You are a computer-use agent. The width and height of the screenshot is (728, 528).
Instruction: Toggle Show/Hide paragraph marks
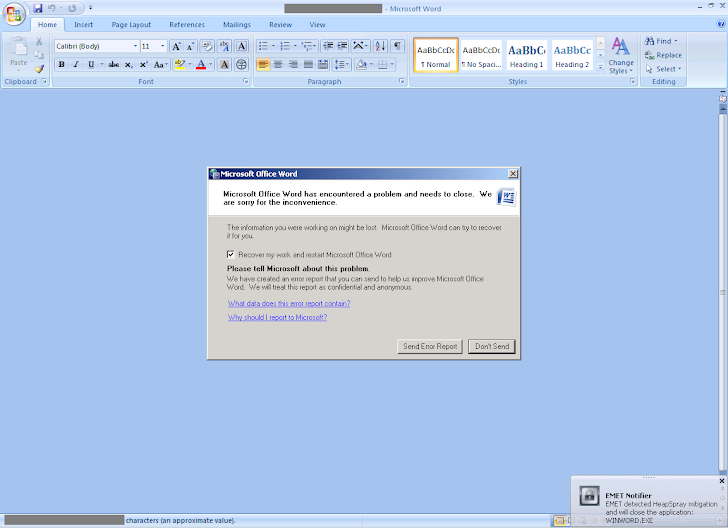397,46
